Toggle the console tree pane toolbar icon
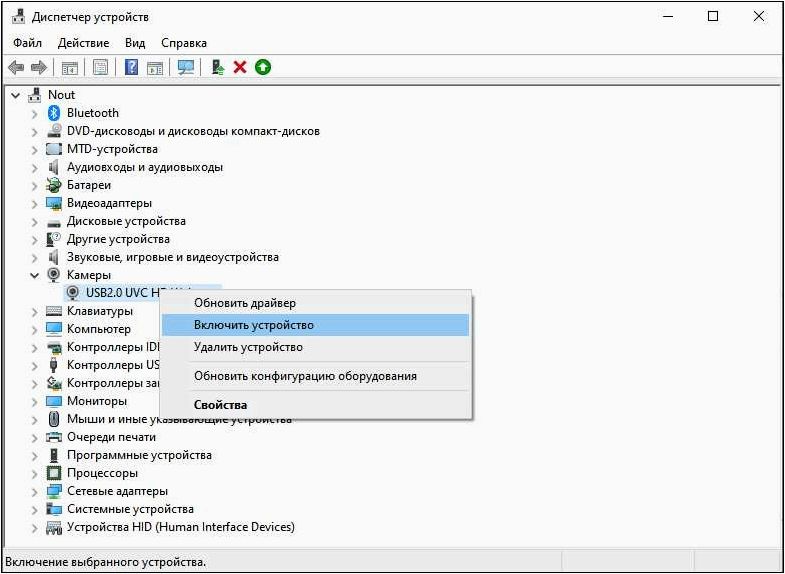This screenshot has height=574, width=785. click(x=70, y=67)
